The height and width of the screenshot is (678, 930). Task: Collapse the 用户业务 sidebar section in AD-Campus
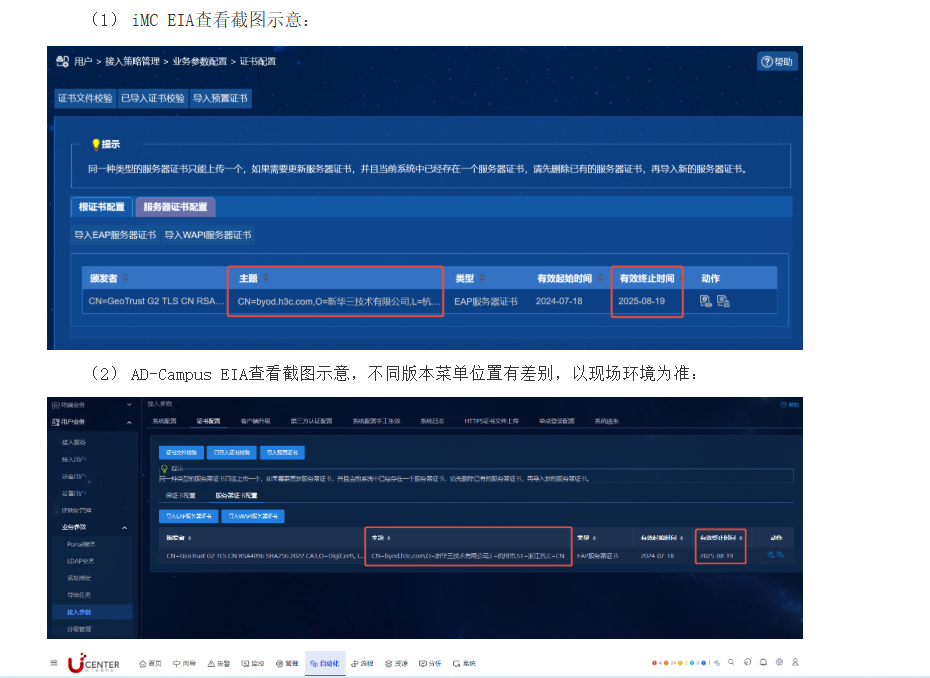pyautogui.click(x=129, y=422)
